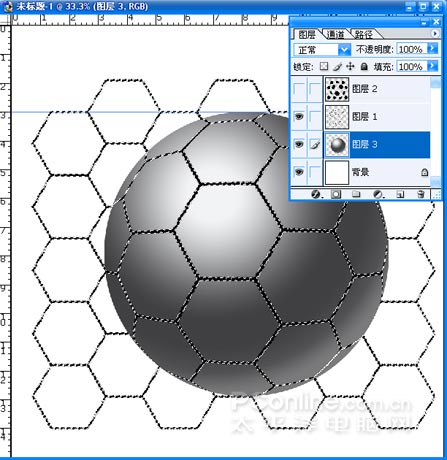Open the layers panel flyout menu
Screen dimensions: 447x460
tap(435, 34)
